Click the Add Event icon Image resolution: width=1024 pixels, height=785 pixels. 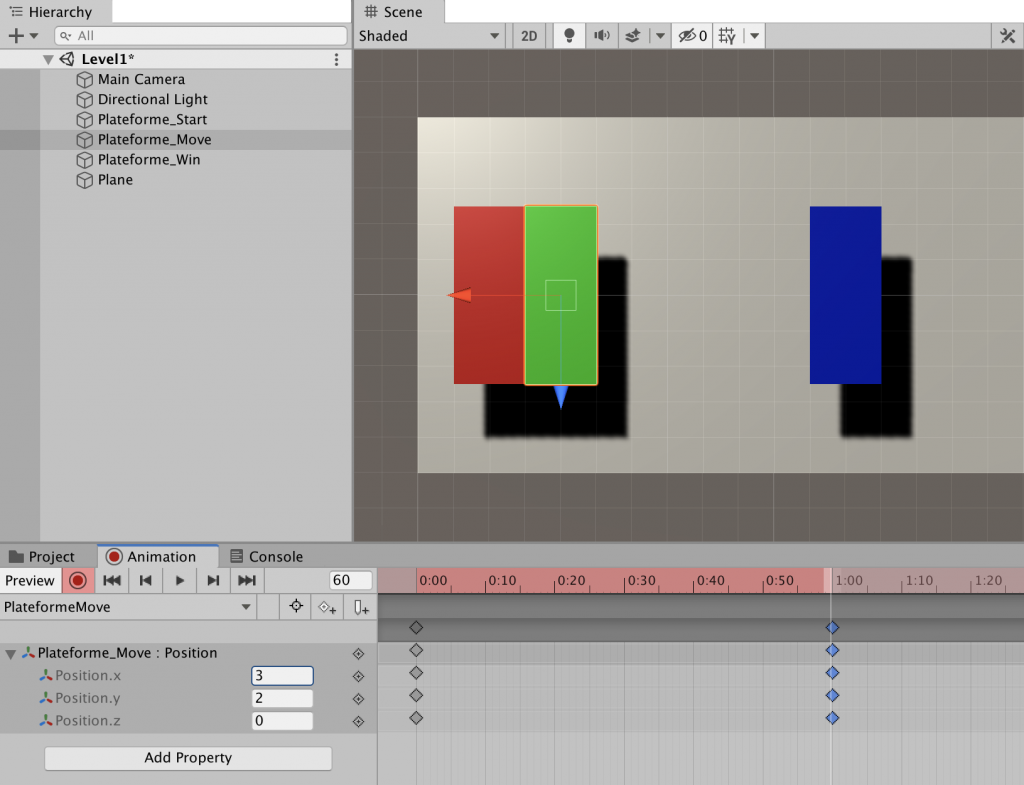click(x=361, y=607)
